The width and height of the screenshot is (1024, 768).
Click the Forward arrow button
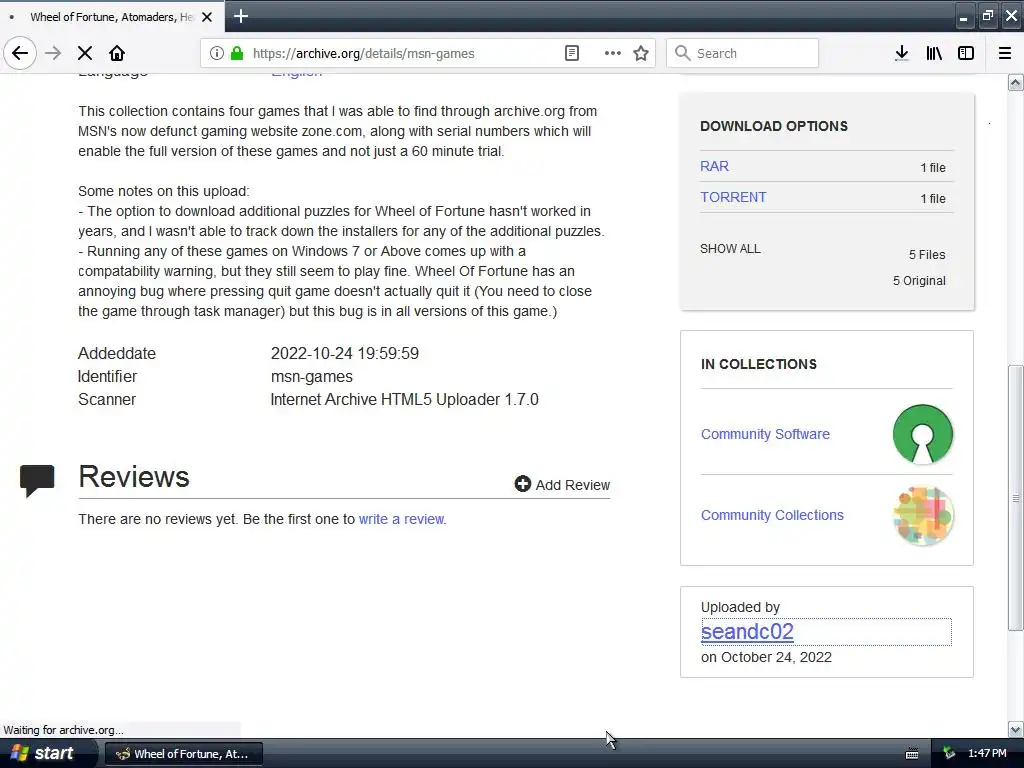pos(53,53)
